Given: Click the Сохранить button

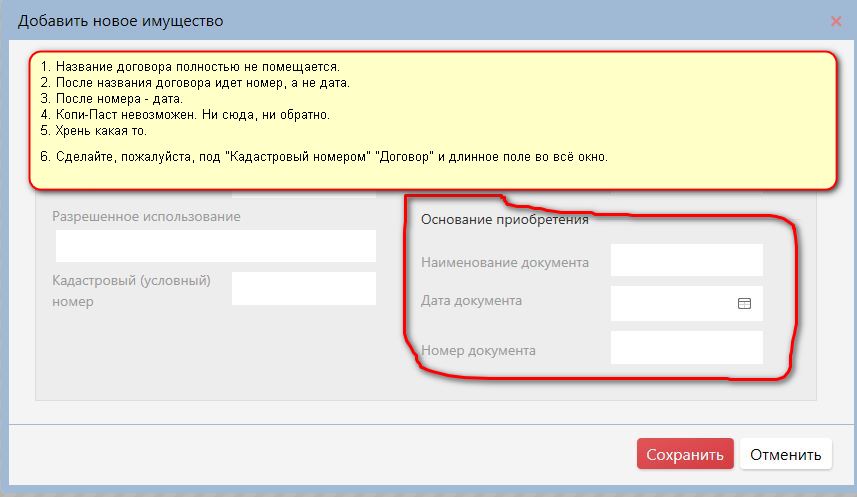Looking at the screenshot, I should (685, 455).
